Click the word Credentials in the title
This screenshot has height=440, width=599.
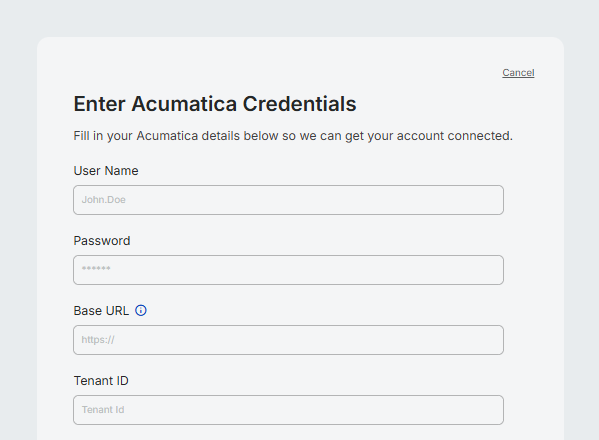click(x=300, y=104)
